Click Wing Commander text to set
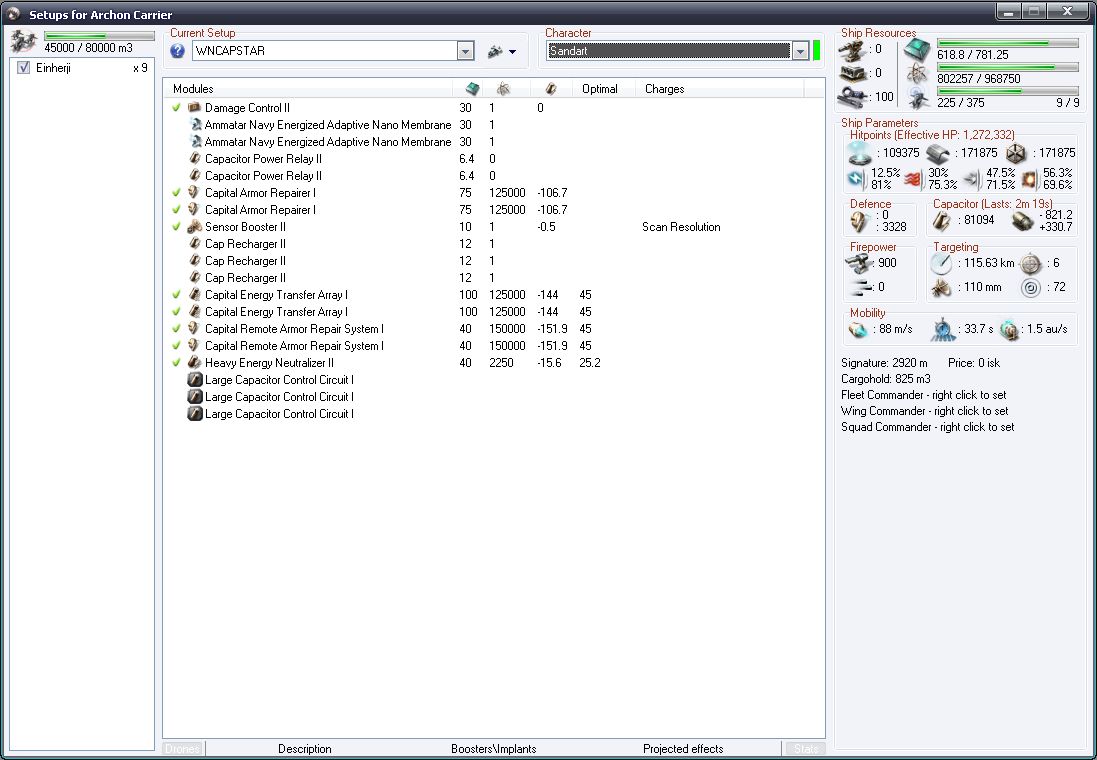 click(925, 411)
